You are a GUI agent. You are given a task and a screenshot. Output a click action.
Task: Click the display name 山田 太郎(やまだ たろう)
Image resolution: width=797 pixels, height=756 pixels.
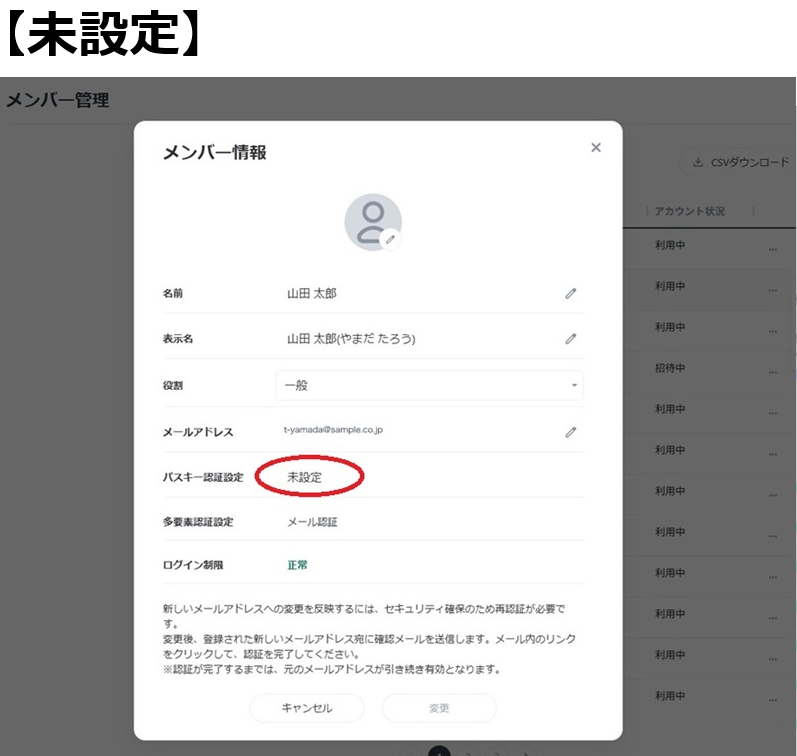click(351, 339)
